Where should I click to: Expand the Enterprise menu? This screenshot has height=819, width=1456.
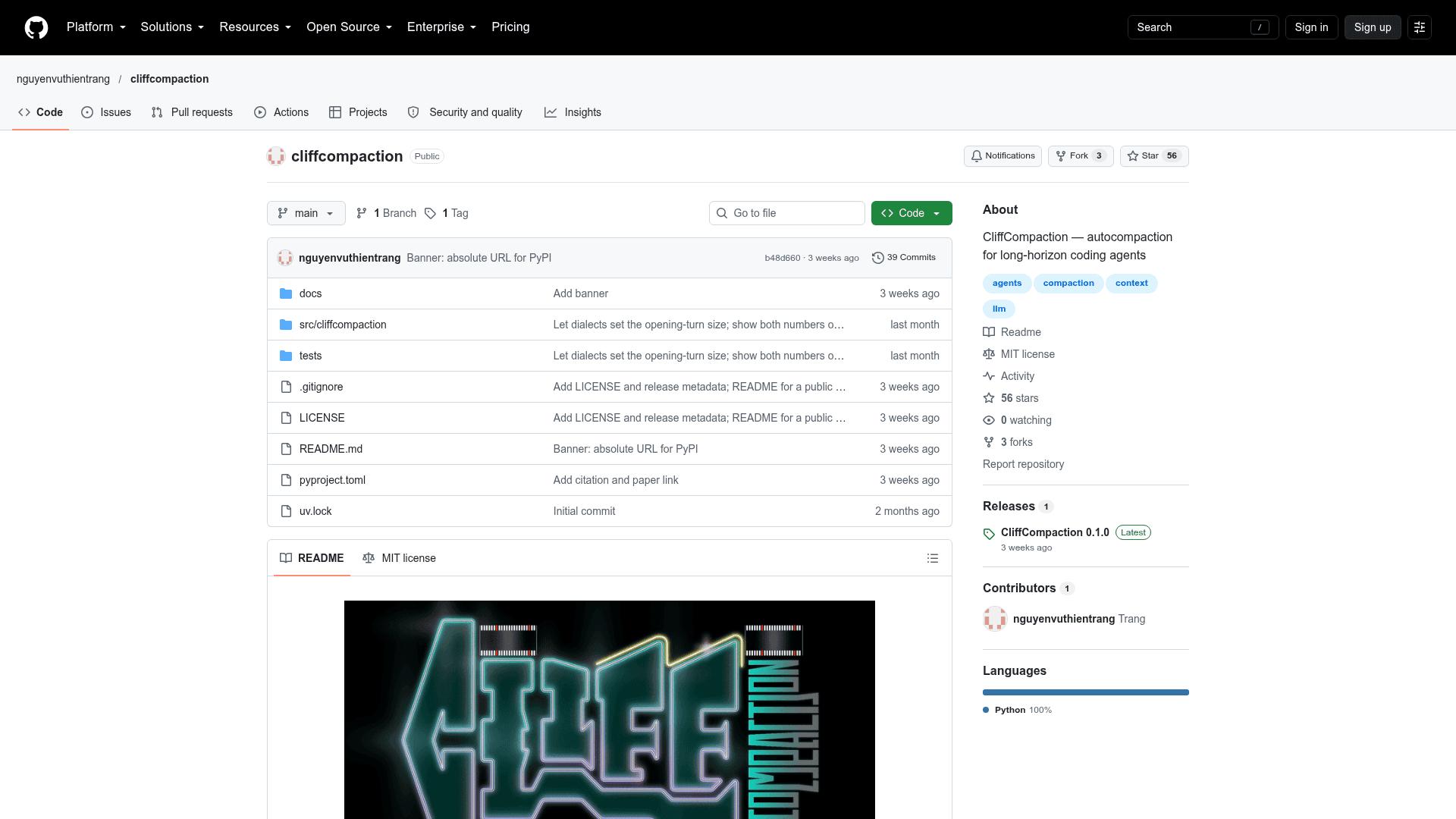[x=441, y=27]
